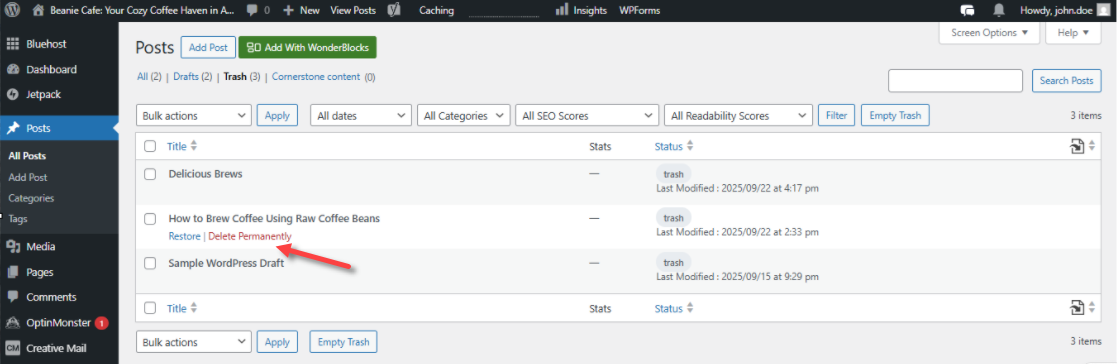This screenshot has height=364, width=1117.
Task: Click the Bluehost grid icon in sidebar
Action: click(12, 44)
